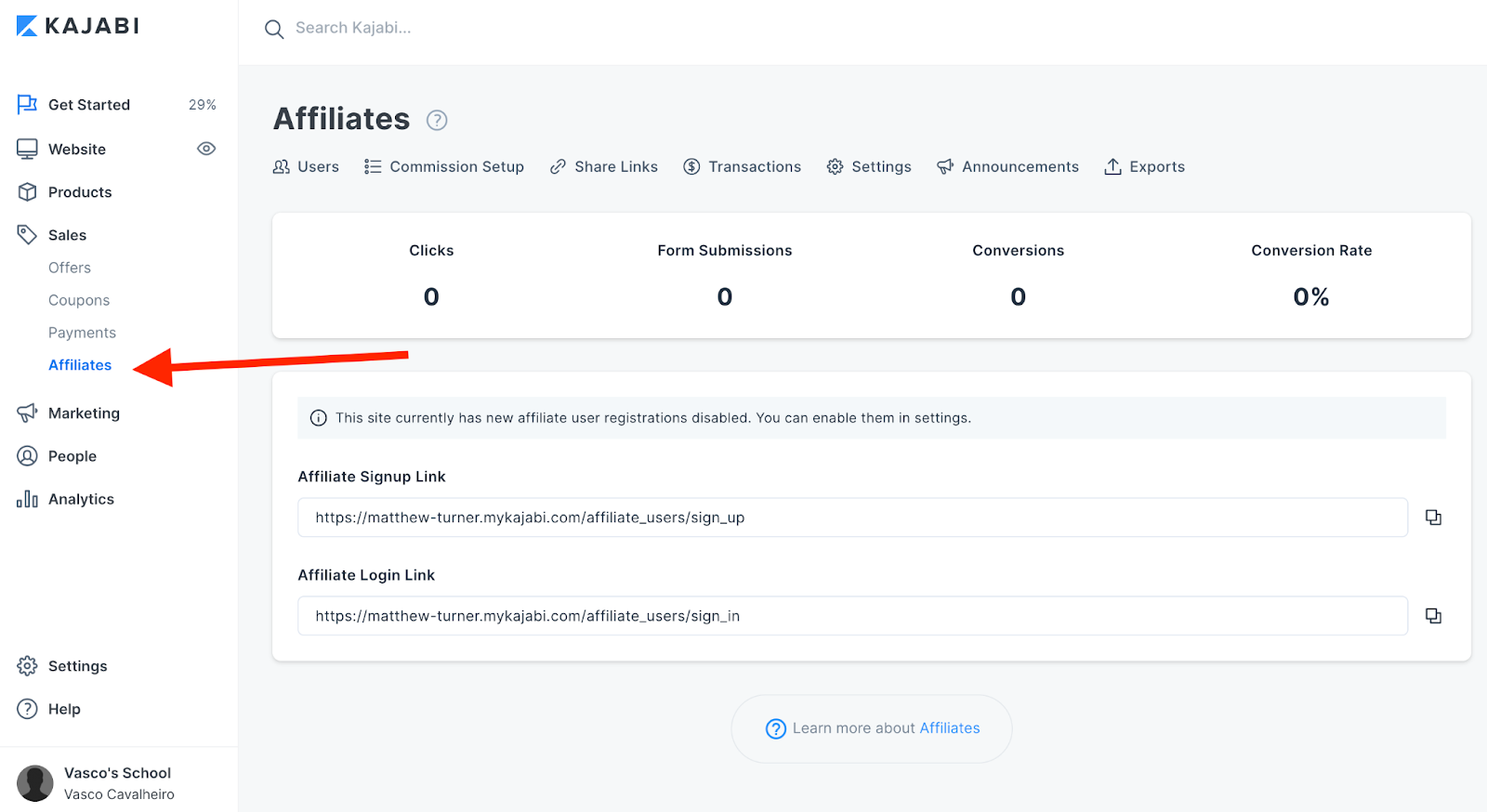Switch to Affiliates Settings tab
Image resolution: width=1487 pixels, height=812 pixels.
pyautogui.click(x=881, y=166)
